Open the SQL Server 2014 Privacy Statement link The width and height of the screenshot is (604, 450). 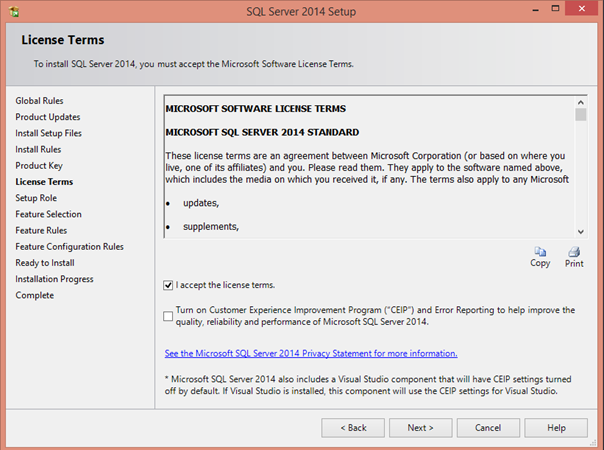(x=311, y=353)
